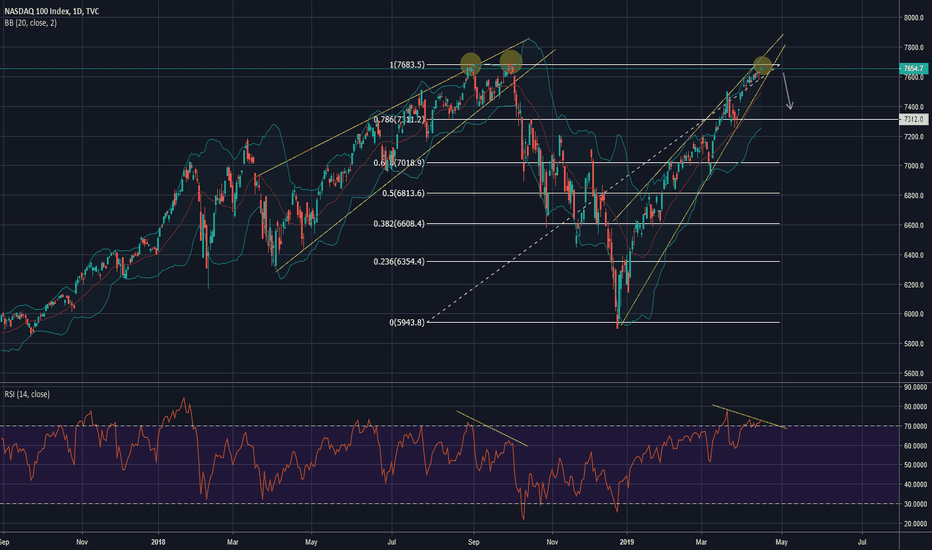Select the BB (20, close, 2) indicator label

point(30,23)
